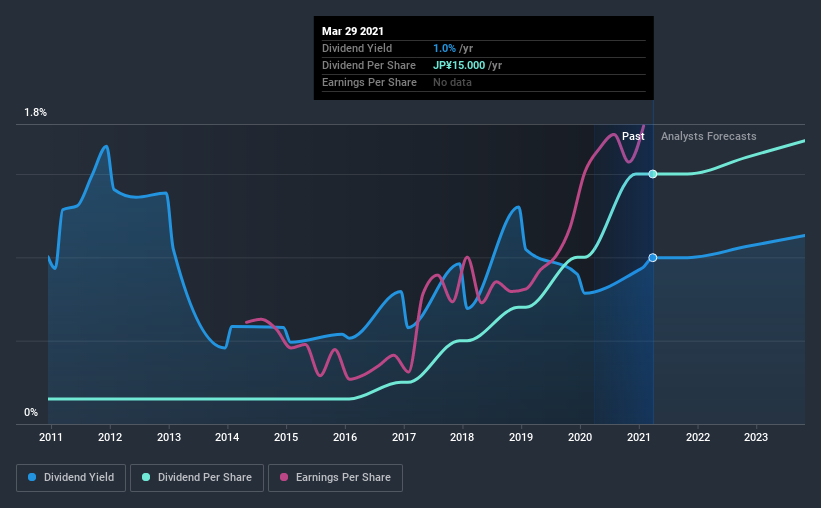The width and height of the screenshot is (821, 508).
Task: Click the Analysts Forecasts label
Action: pyautogui.click(x=708, y=136)
